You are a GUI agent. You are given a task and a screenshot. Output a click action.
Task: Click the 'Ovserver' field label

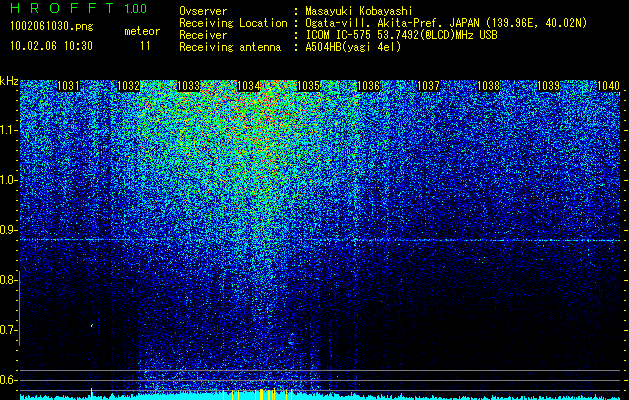click(x=203, y=11)
